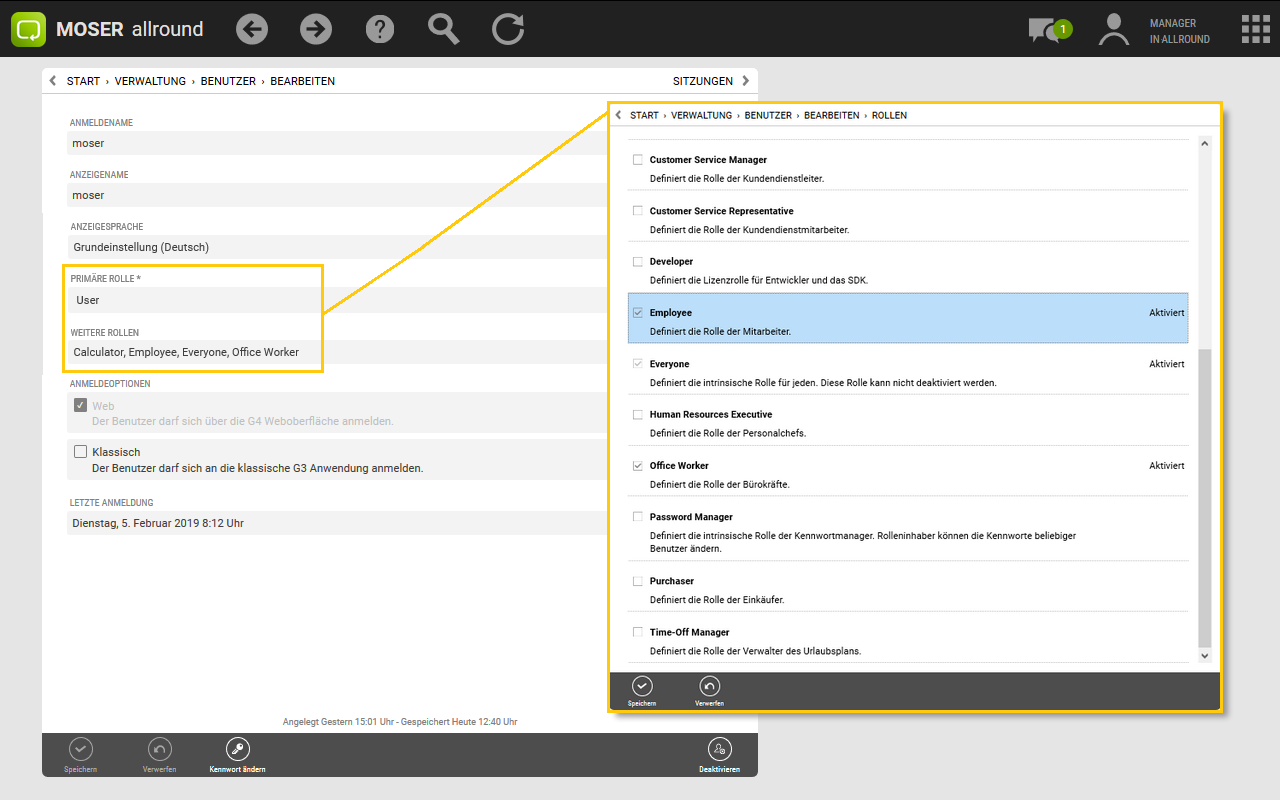Click the forward arrow icon in top bar
Screen dimensions: 1280x800
[316, 29]
